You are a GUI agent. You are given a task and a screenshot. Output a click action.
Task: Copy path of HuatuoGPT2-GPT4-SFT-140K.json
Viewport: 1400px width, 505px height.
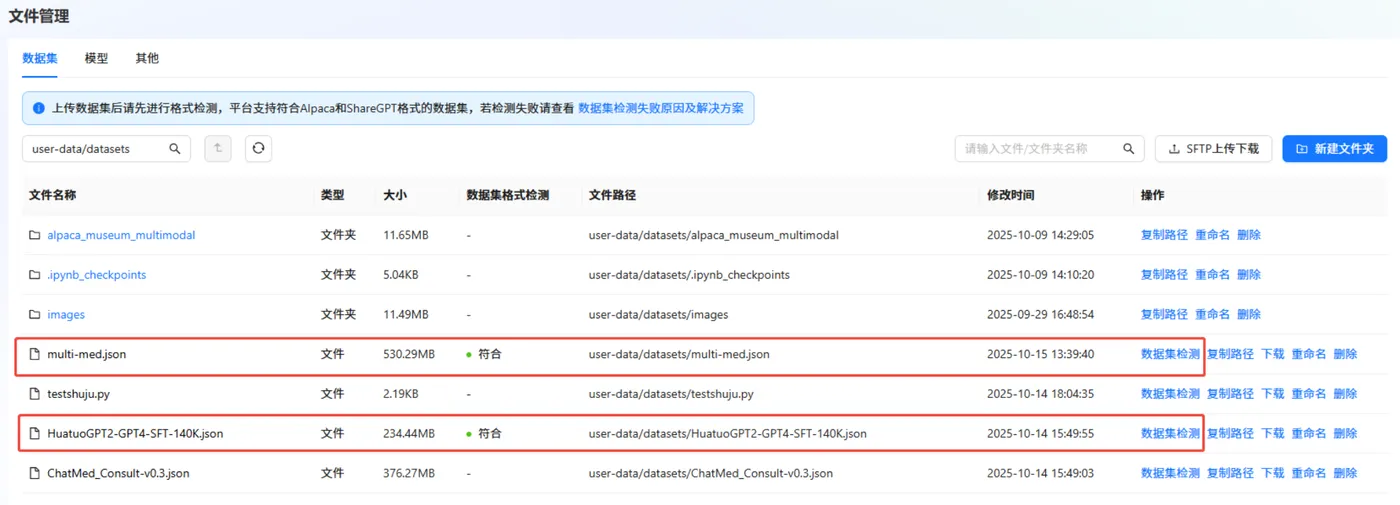point(1230,434)
